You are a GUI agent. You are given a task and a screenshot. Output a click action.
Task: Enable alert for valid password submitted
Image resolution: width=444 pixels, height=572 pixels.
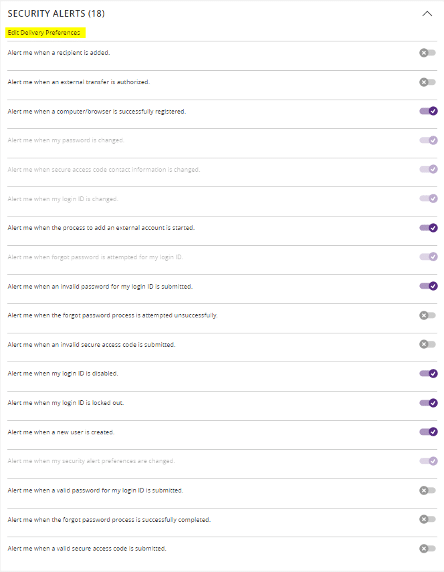[428, 490]
